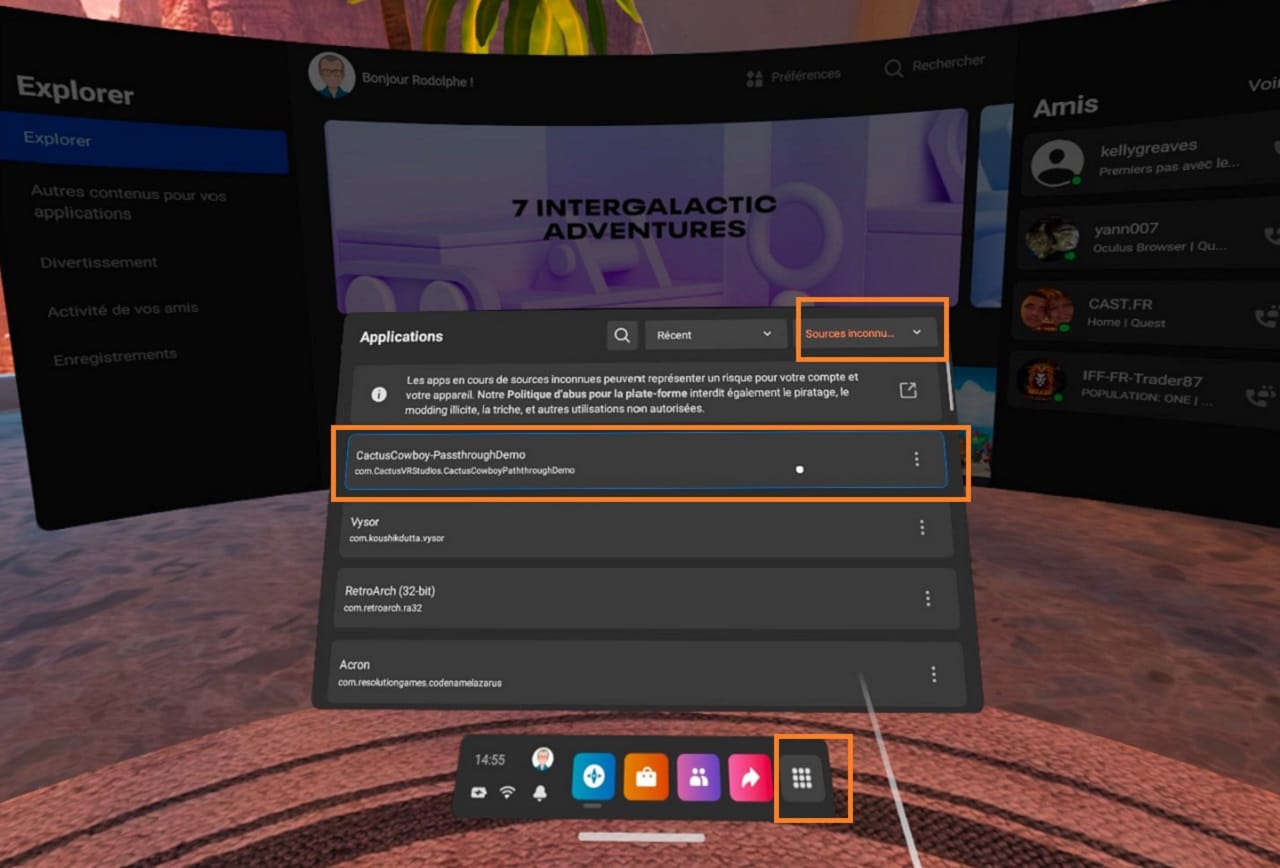Check the battery status icon
Viewport: 1280px width, 868px height.
[478, 792]
